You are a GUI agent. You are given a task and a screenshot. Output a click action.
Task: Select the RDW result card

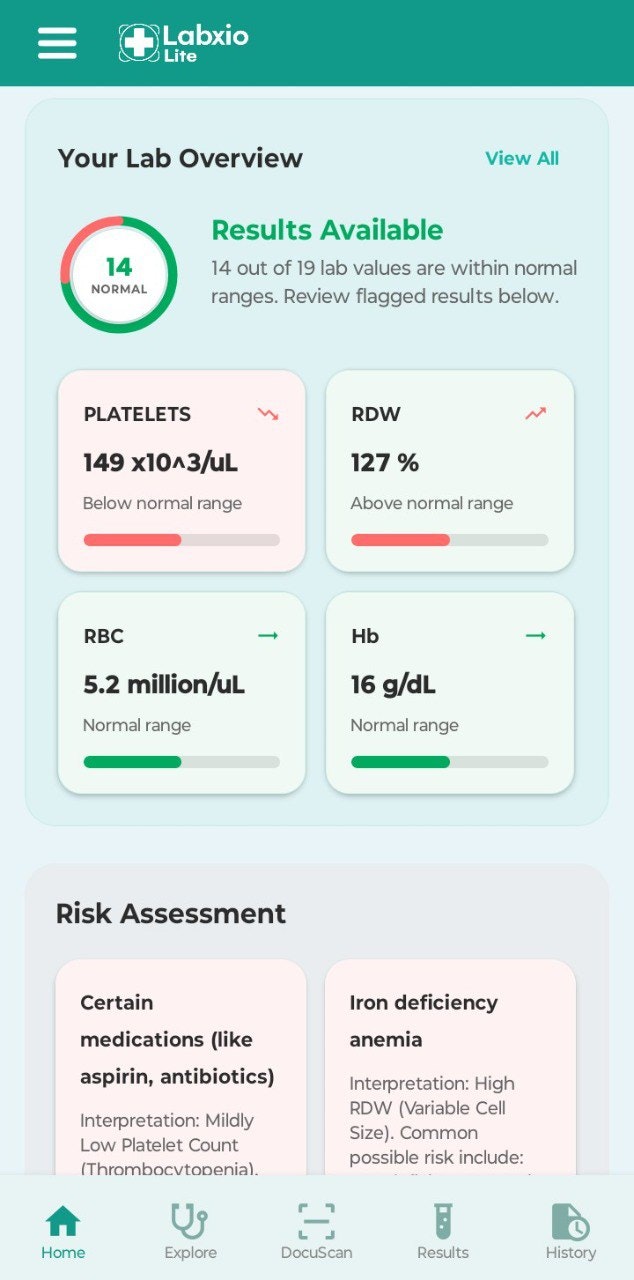click(x=450, y=471)
